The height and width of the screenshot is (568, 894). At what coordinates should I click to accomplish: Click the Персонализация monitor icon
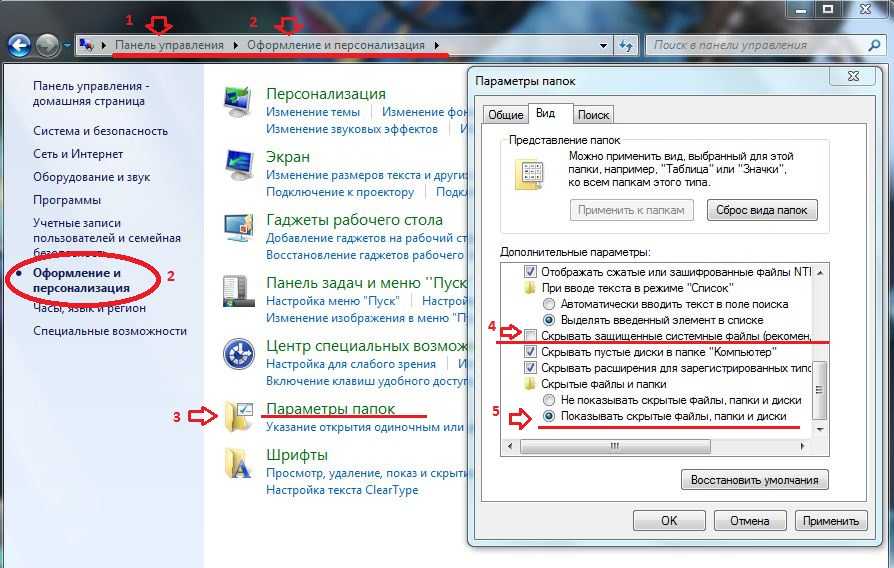coord(238,103)
